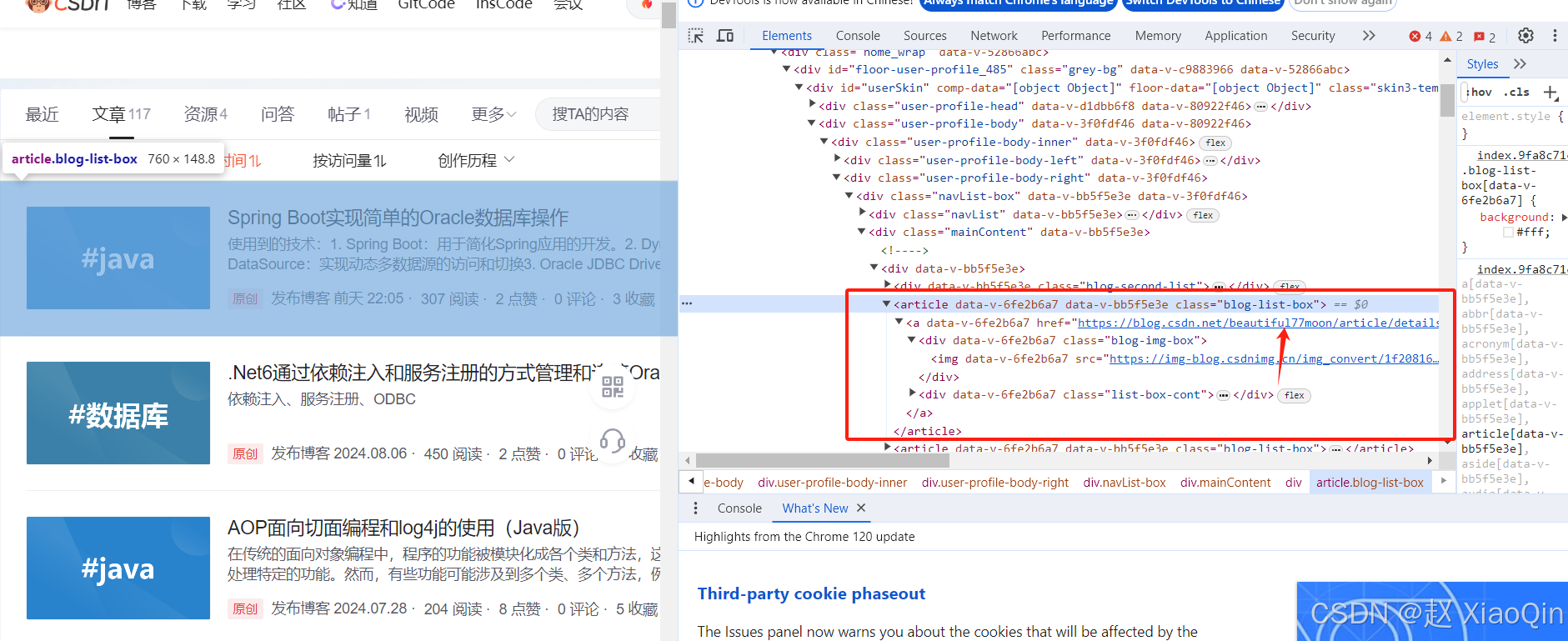Click the flex badge beside user-profile-body-inner div

pyautogui.click(x=1216, y=143)
